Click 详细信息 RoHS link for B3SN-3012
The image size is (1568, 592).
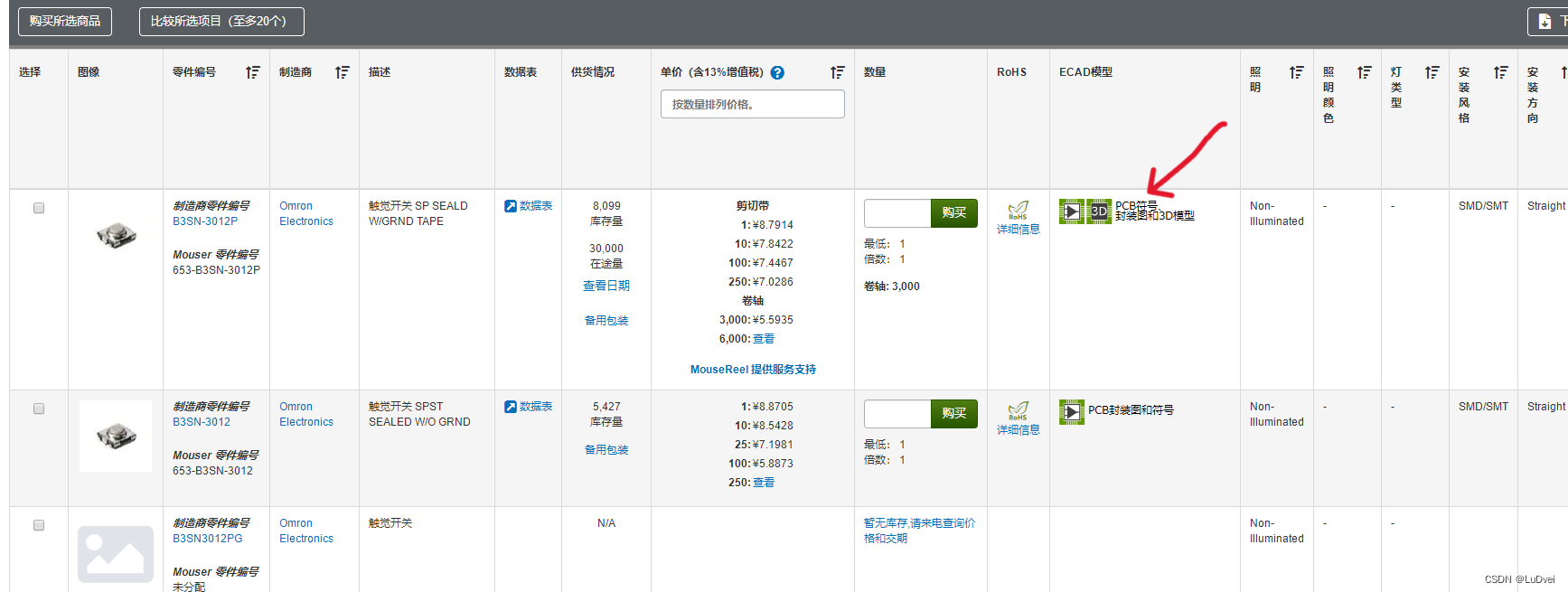point(1019,430)
